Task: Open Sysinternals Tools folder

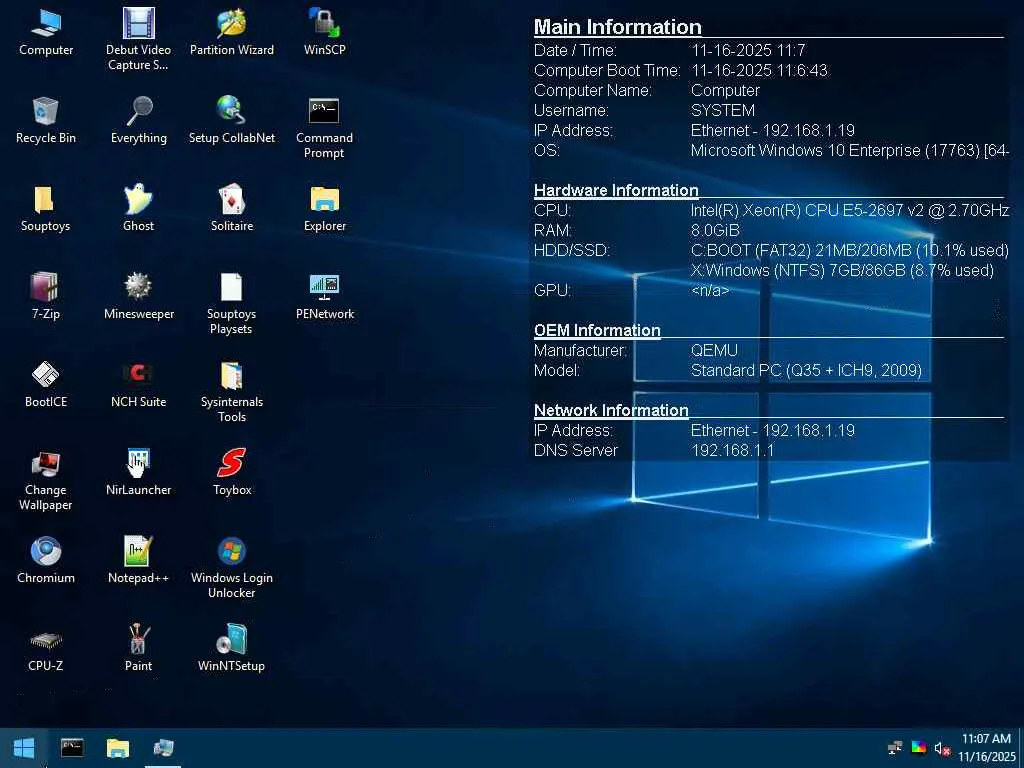Action: [232, 392]
